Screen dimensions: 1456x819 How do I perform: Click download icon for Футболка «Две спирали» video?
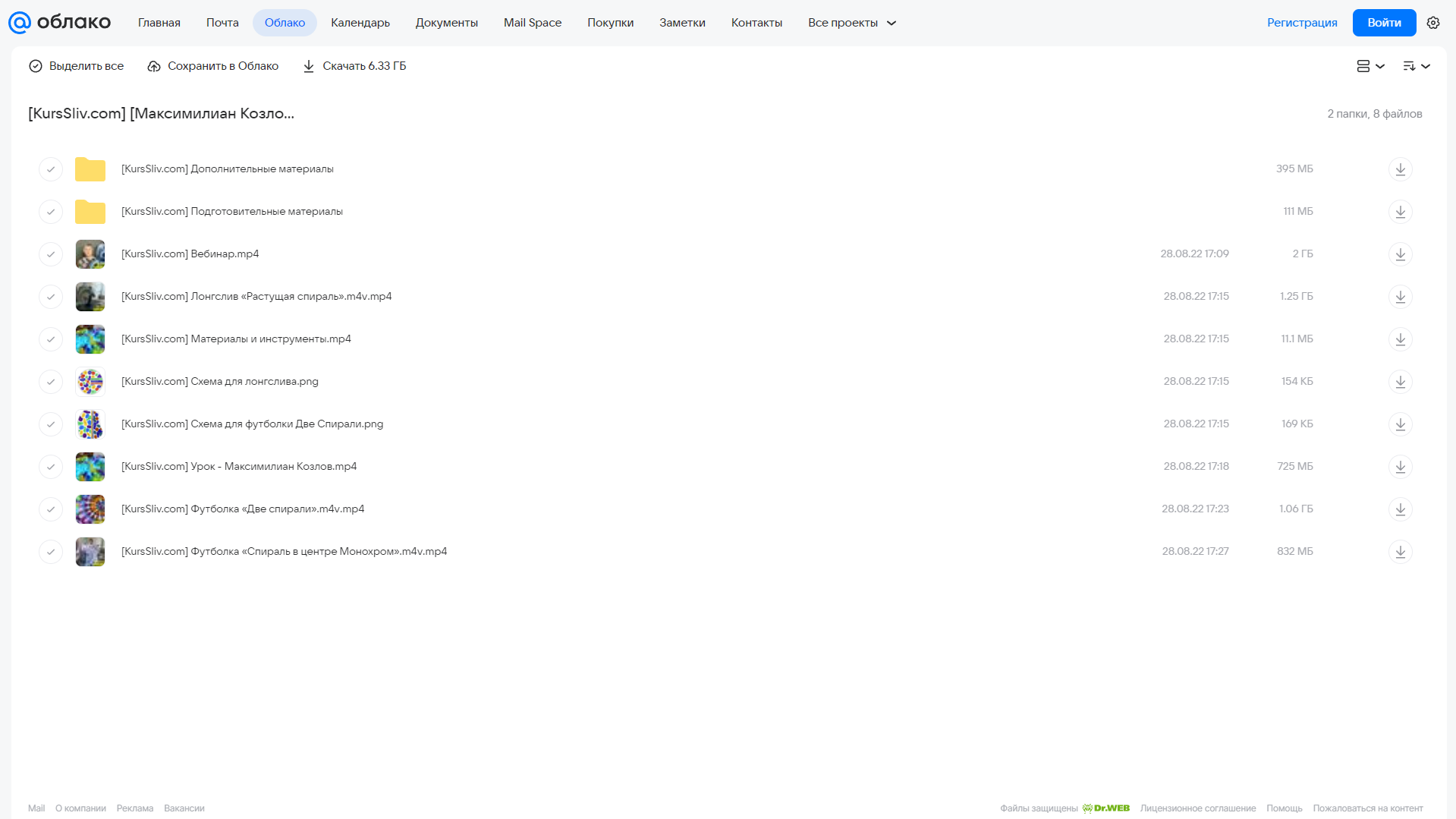(1400, 509)
